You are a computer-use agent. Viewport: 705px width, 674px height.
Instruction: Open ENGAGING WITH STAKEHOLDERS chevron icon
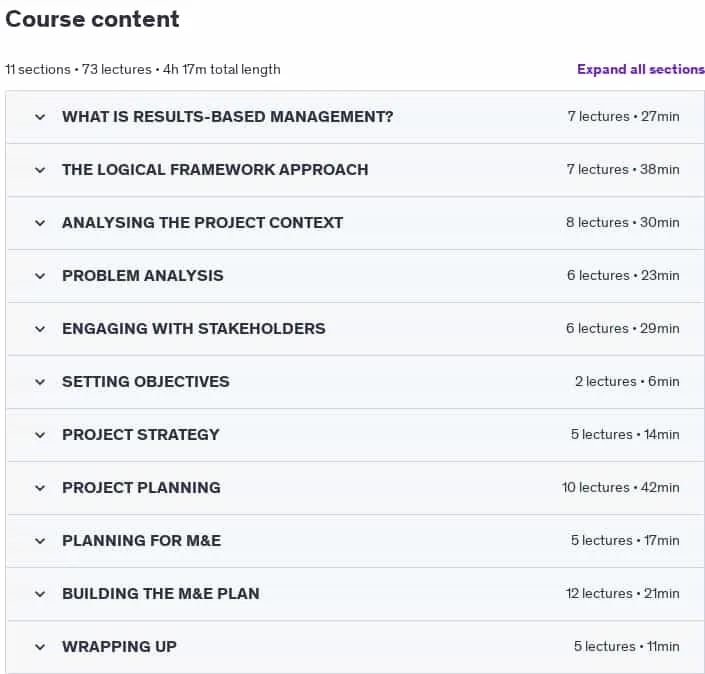click(40, 329)
